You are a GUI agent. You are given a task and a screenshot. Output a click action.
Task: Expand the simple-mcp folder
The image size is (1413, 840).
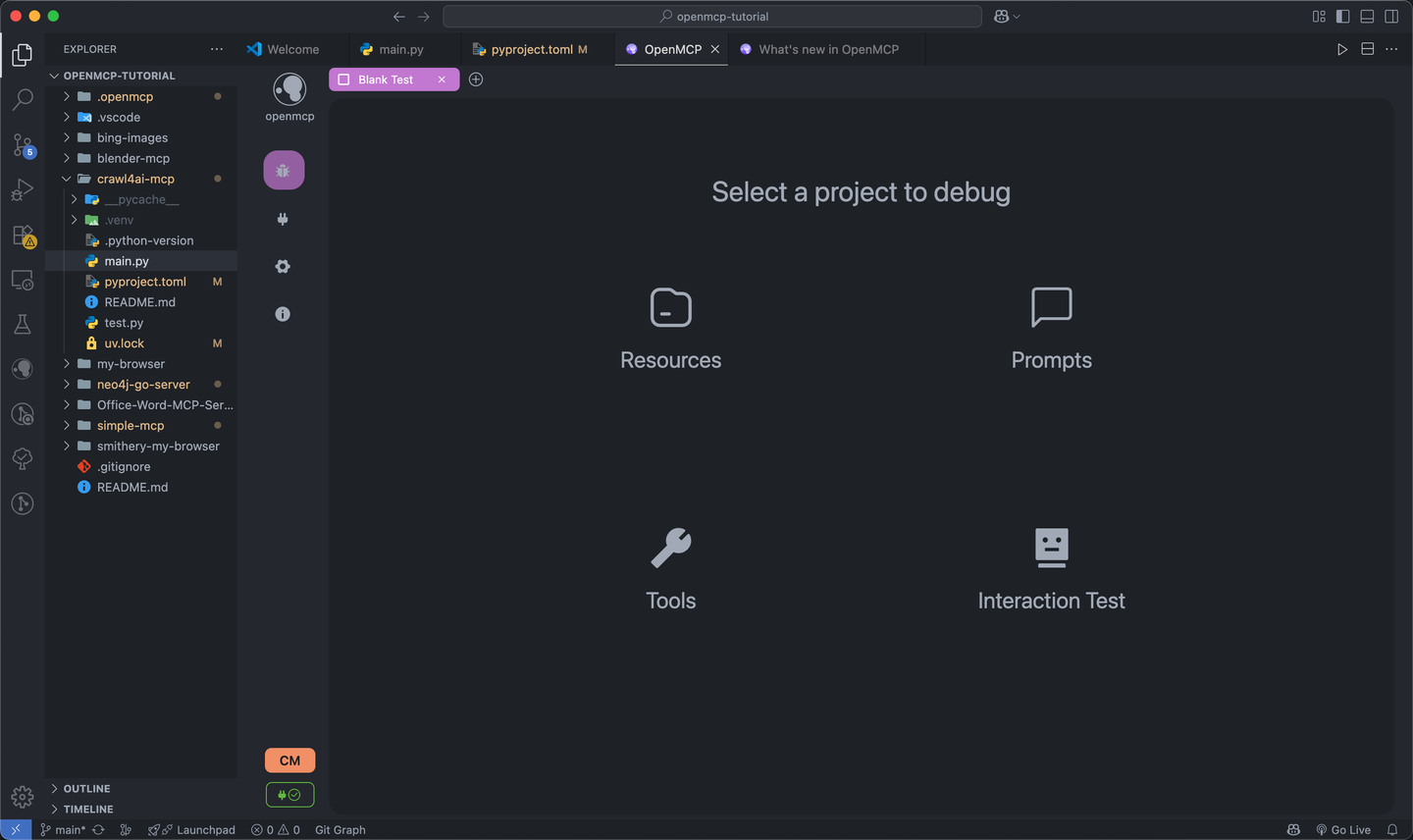[x=141, y=426]
